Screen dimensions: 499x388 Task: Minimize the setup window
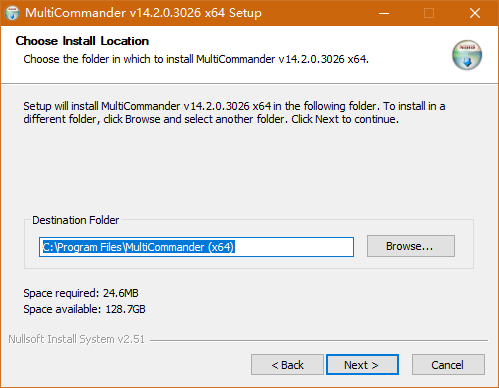[384, 13]
